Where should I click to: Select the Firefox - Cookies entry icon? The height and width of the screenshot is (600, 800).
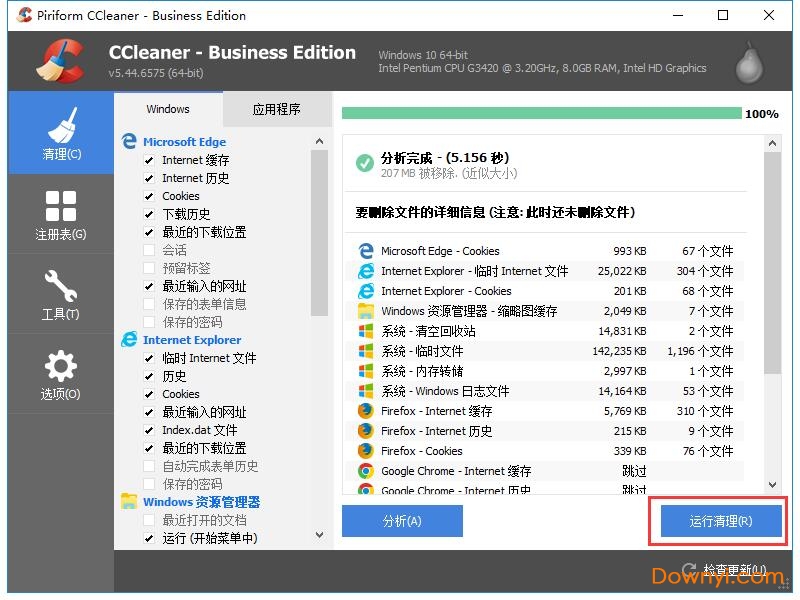tap(366, 451)
